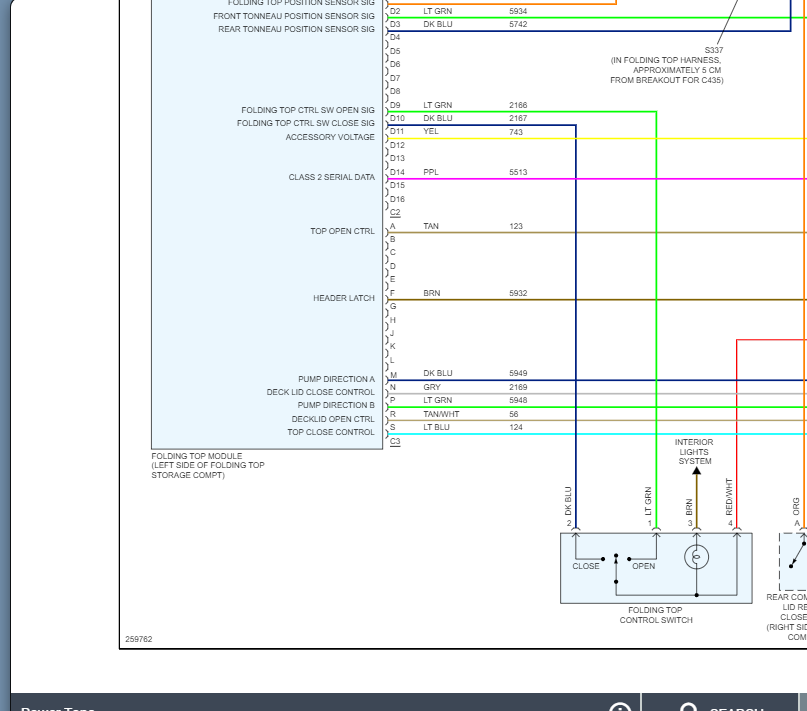Click the info icon in the bottom bar
Screen dimensions: 807x711
click(x=619, y=706)
